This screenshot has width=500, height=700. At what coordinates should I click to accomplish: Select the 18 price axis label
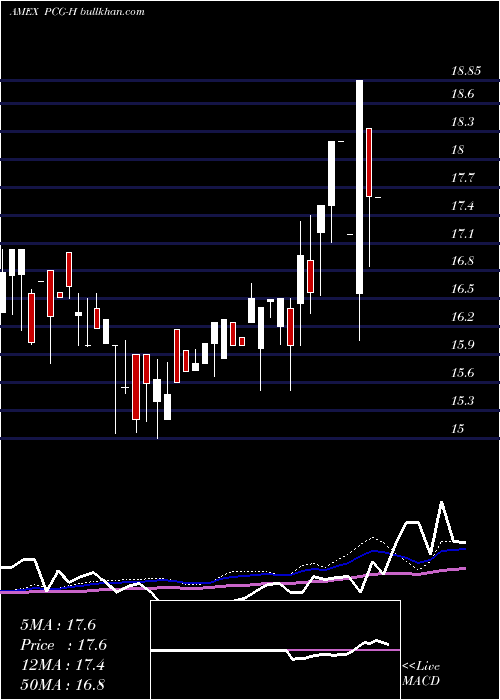pos(458,150)
